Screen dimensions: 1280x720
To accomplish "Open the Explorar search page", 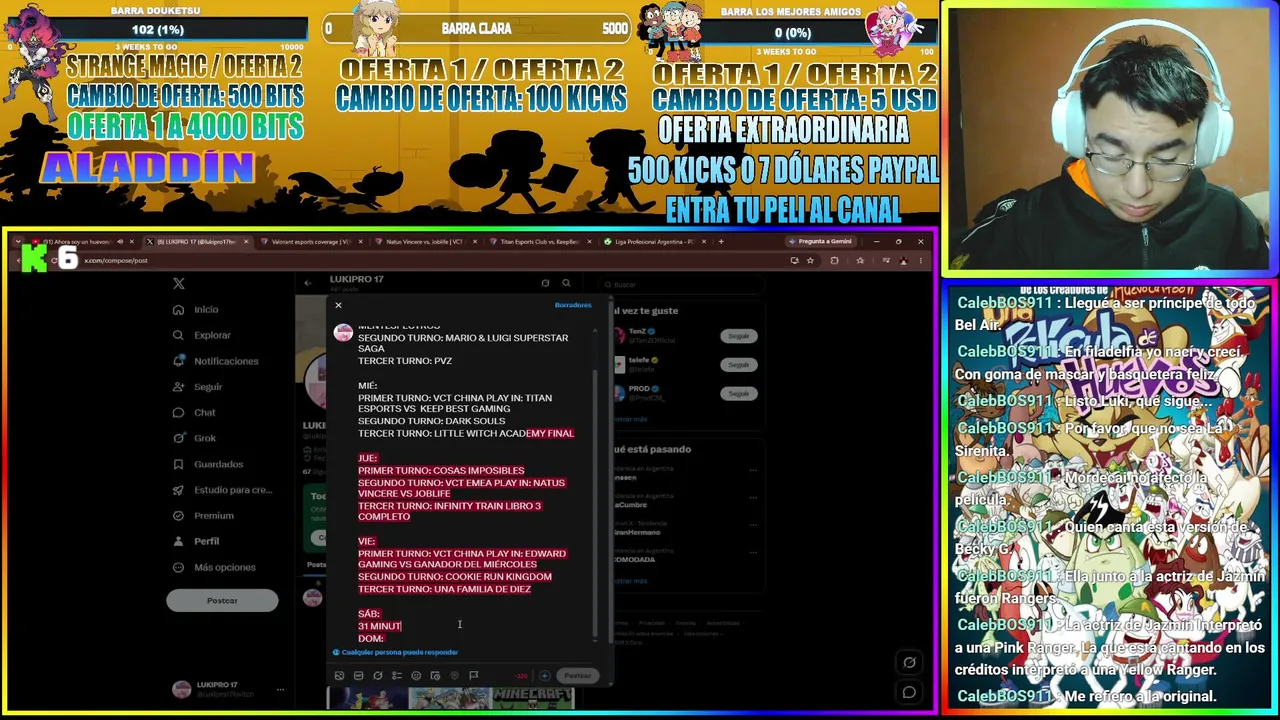I will pos(201,335).
